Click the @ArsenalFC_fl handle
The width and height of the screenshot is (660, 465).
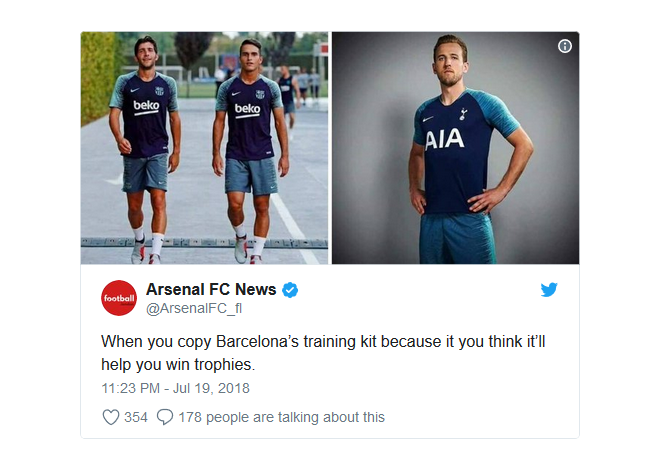click(194, 308)
